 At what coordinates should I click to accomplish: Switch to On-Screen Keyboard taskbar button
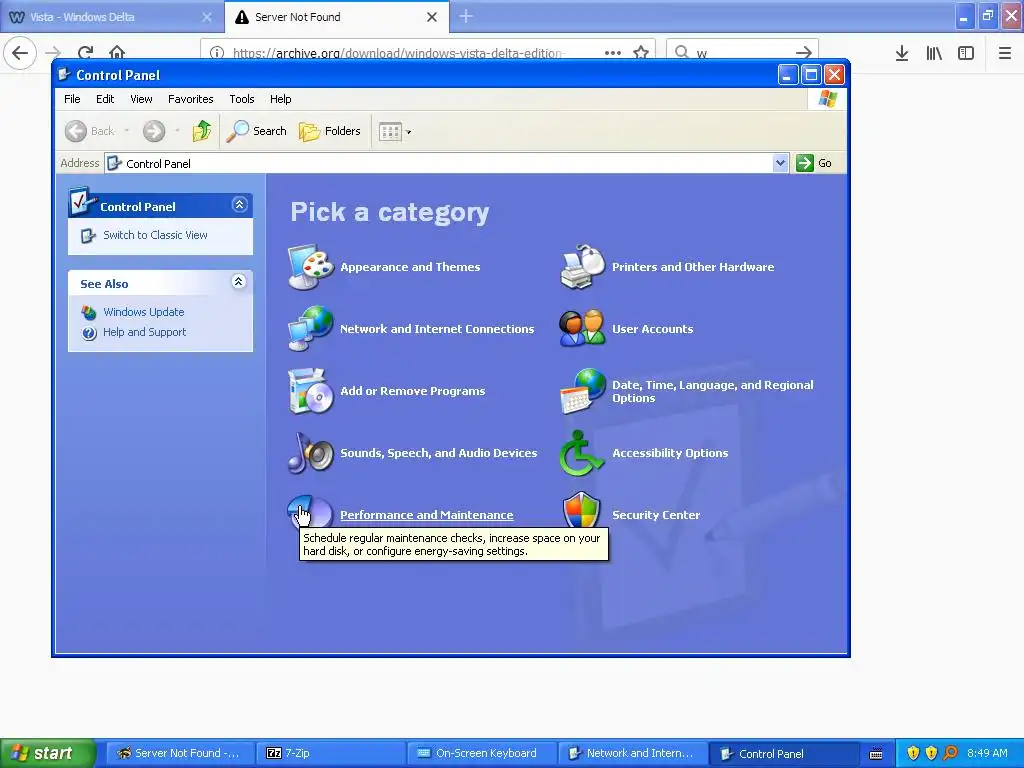[482, 754]
